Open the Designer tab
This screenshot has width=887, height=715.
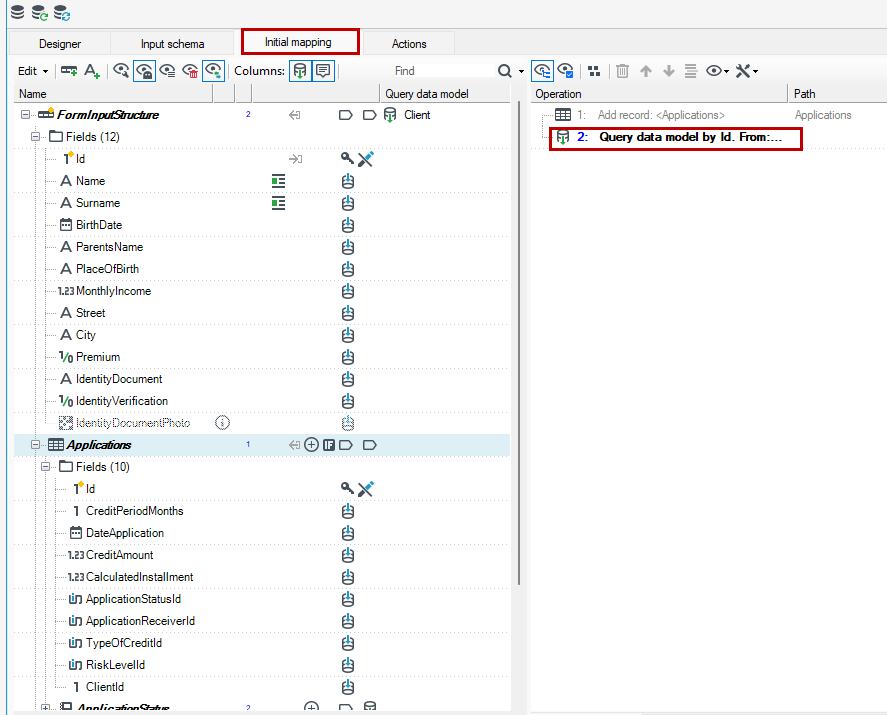[x=59, y=44]
